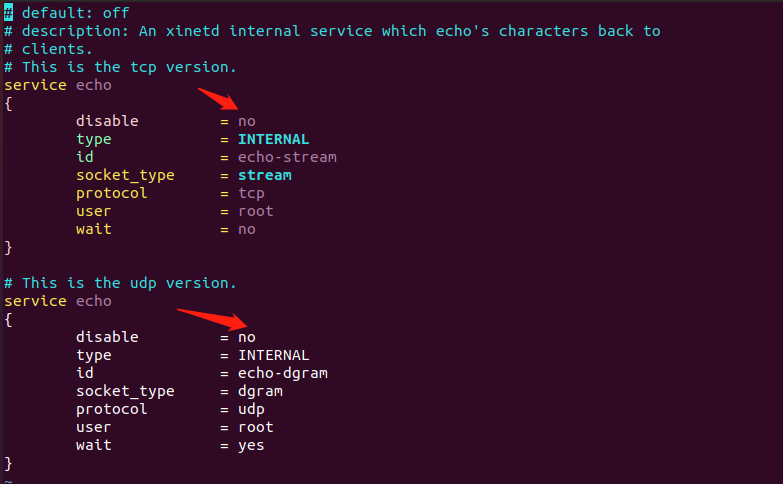Click the "# This is the udp version." comment

(121, 283)
